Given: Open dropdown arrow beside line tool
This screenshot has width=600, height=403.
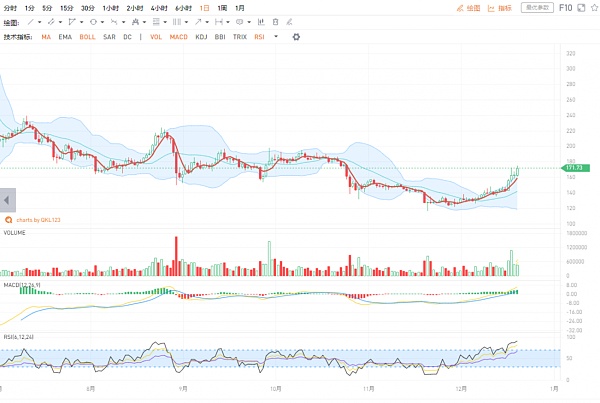Looking at the screenshot, I should 40,21.
